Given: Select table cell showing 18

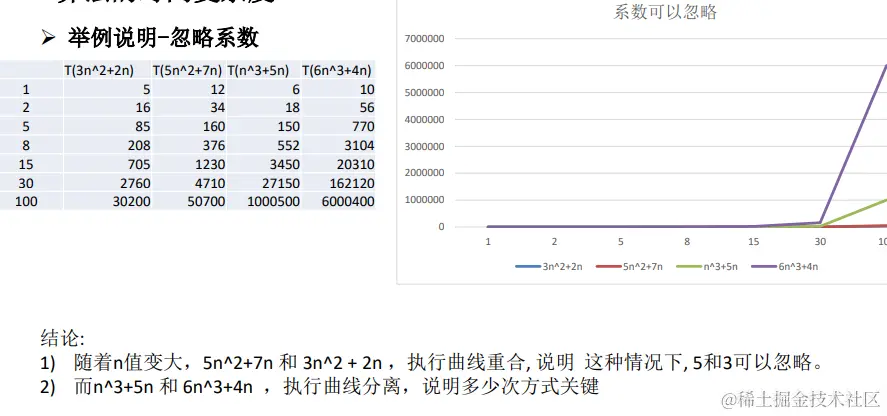Looking at the screenshot, I should coord(292,108).
